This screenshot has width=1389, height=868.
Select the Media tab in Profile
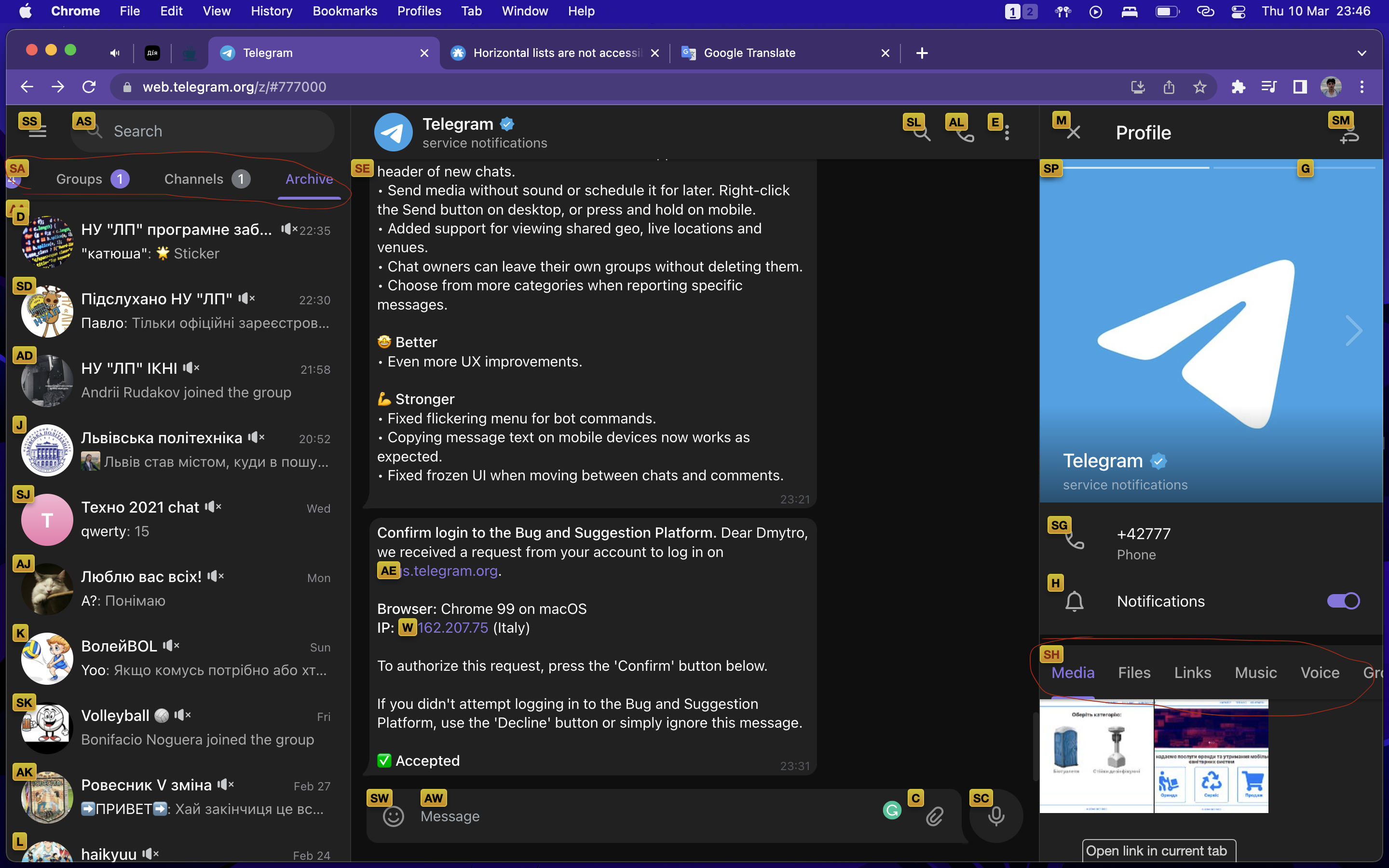[x=1073, y=672]
